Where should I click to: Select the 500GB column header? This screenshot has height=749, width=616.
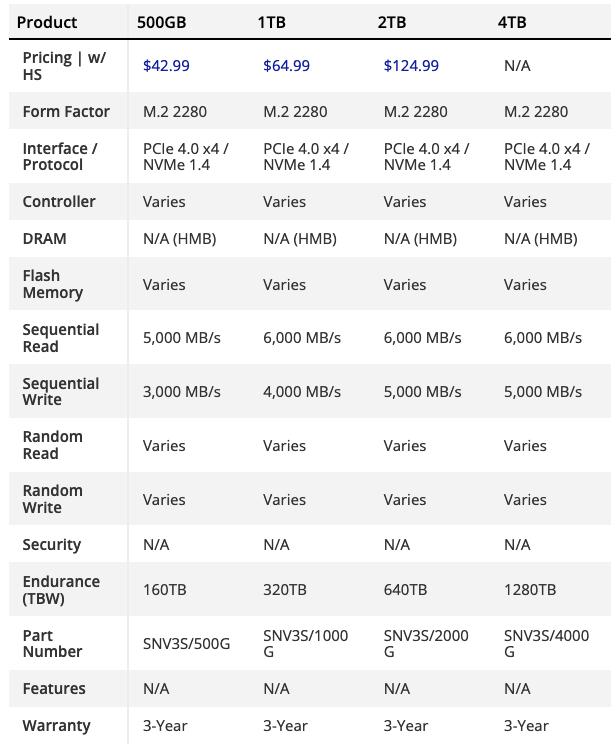tap(162, 22)
